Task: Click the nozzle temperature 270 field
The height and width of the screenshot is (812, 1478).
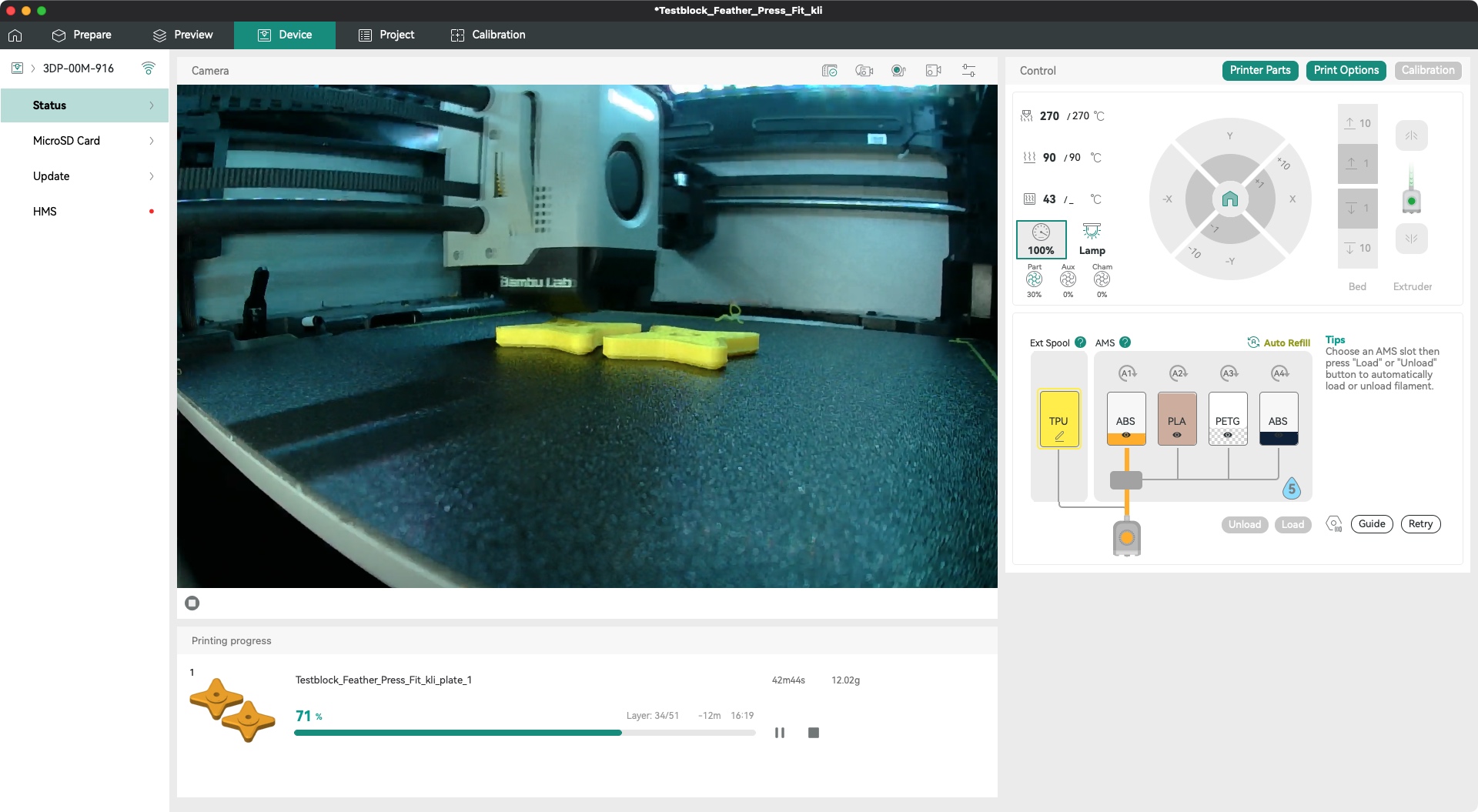Action: (x=1063, y=116)
